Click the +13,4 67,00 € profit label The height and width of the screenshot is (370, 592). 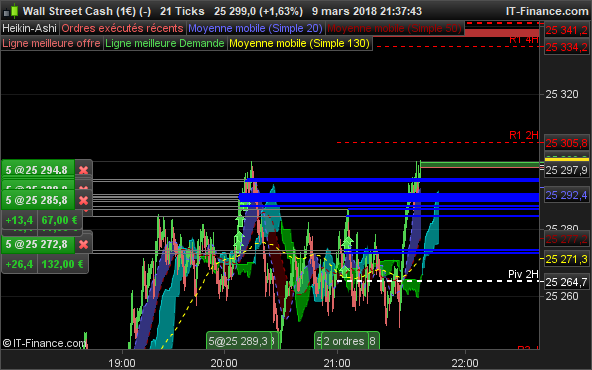42,220
